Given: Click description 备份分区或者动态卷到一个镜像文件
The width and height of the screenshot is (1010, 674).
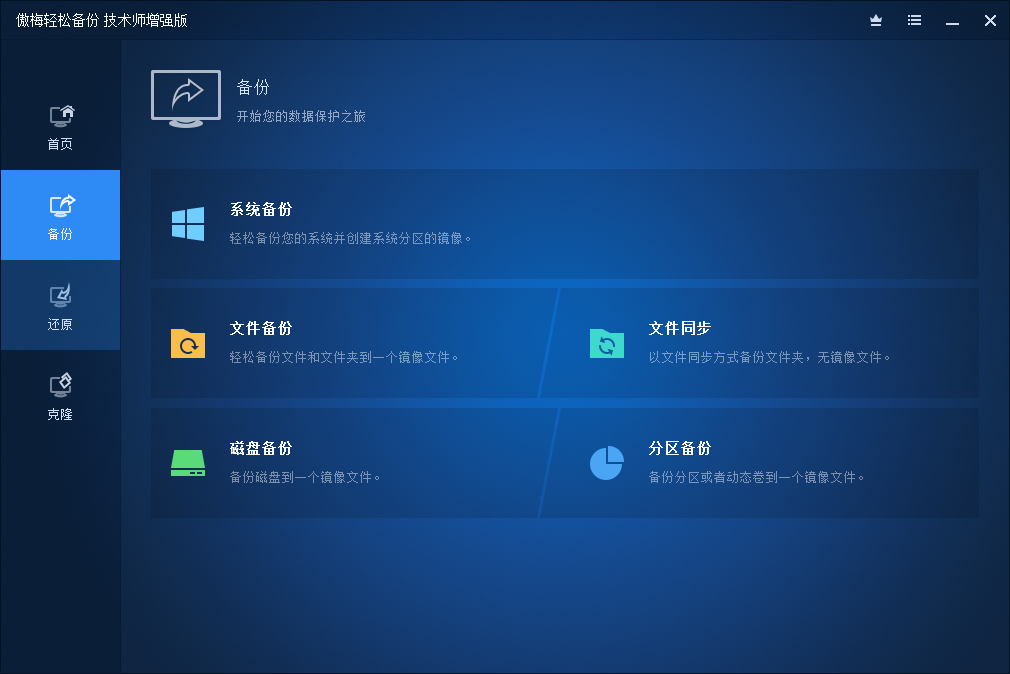Looking at the screenshot, I should point(756,477).
